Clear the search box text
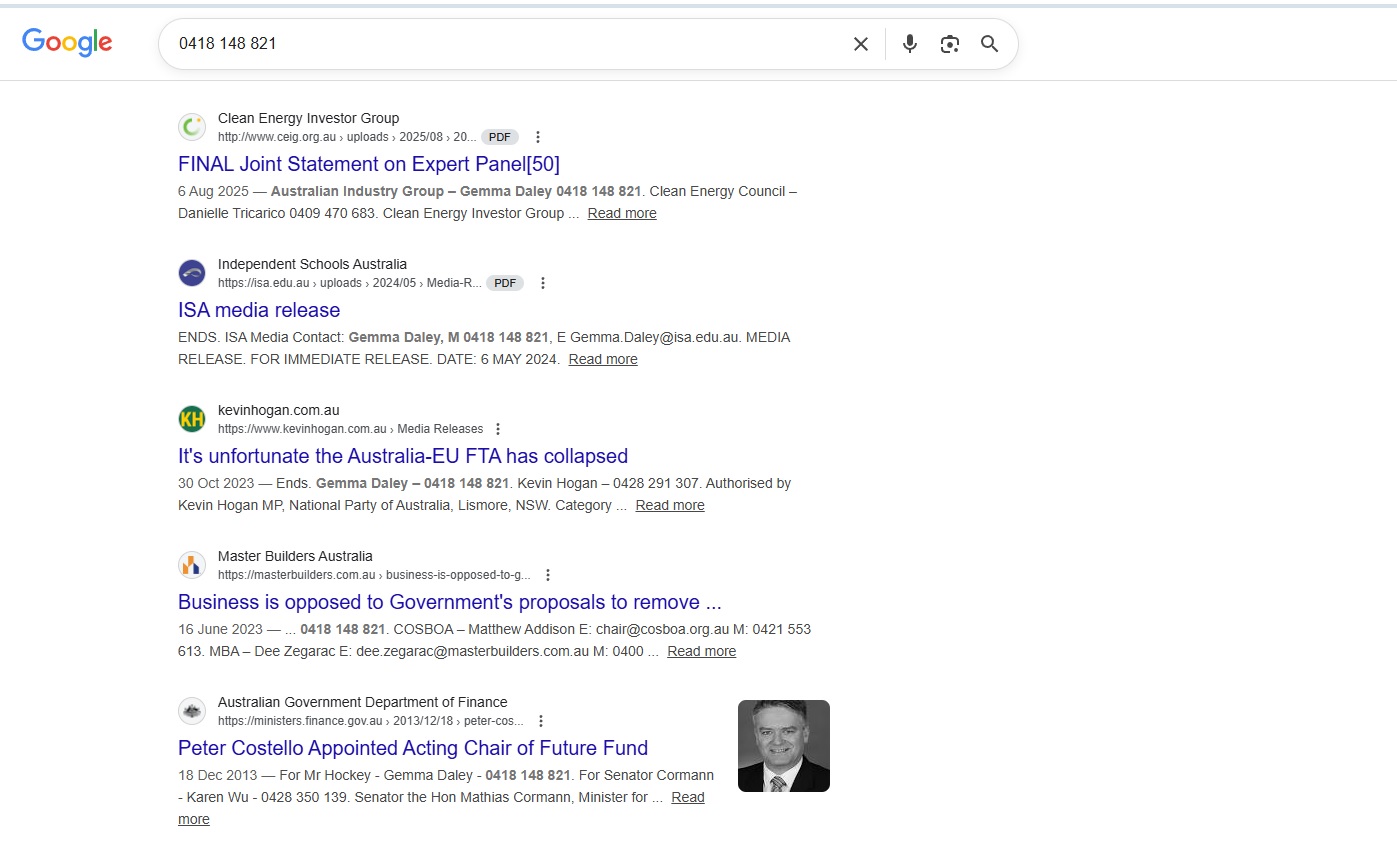 click(860, 44)
